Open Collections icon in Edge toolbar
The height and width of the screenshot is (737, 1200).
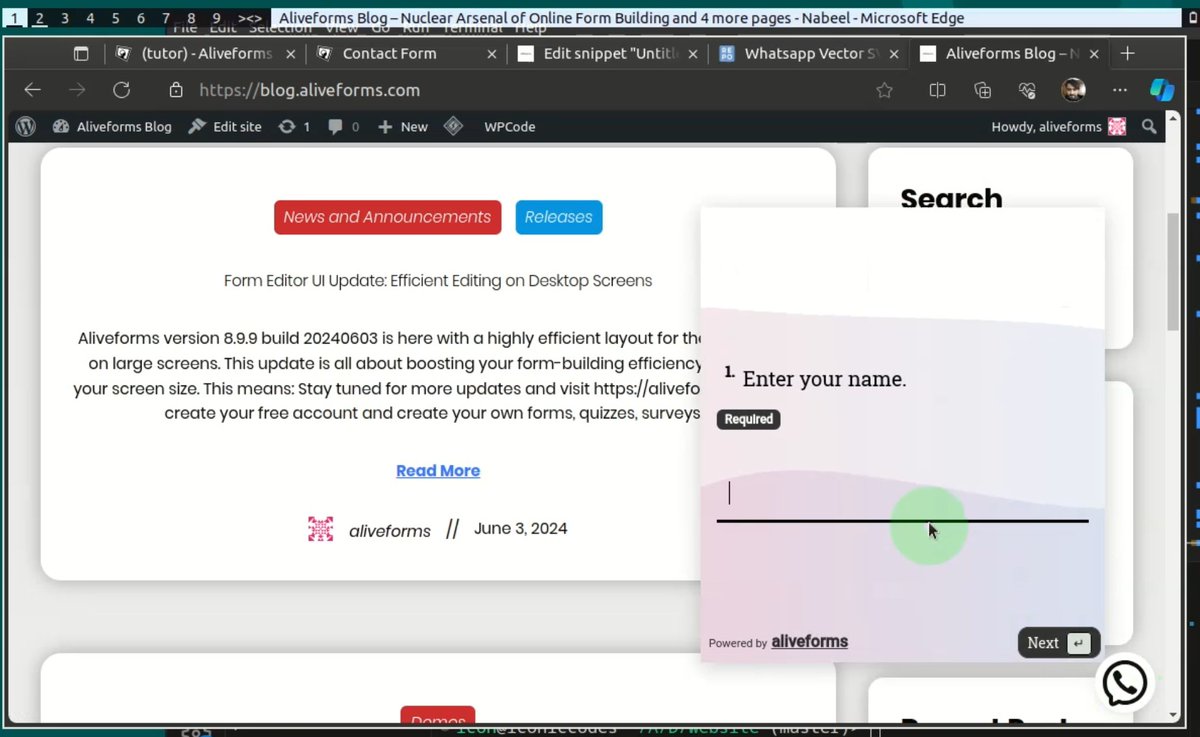982,90
